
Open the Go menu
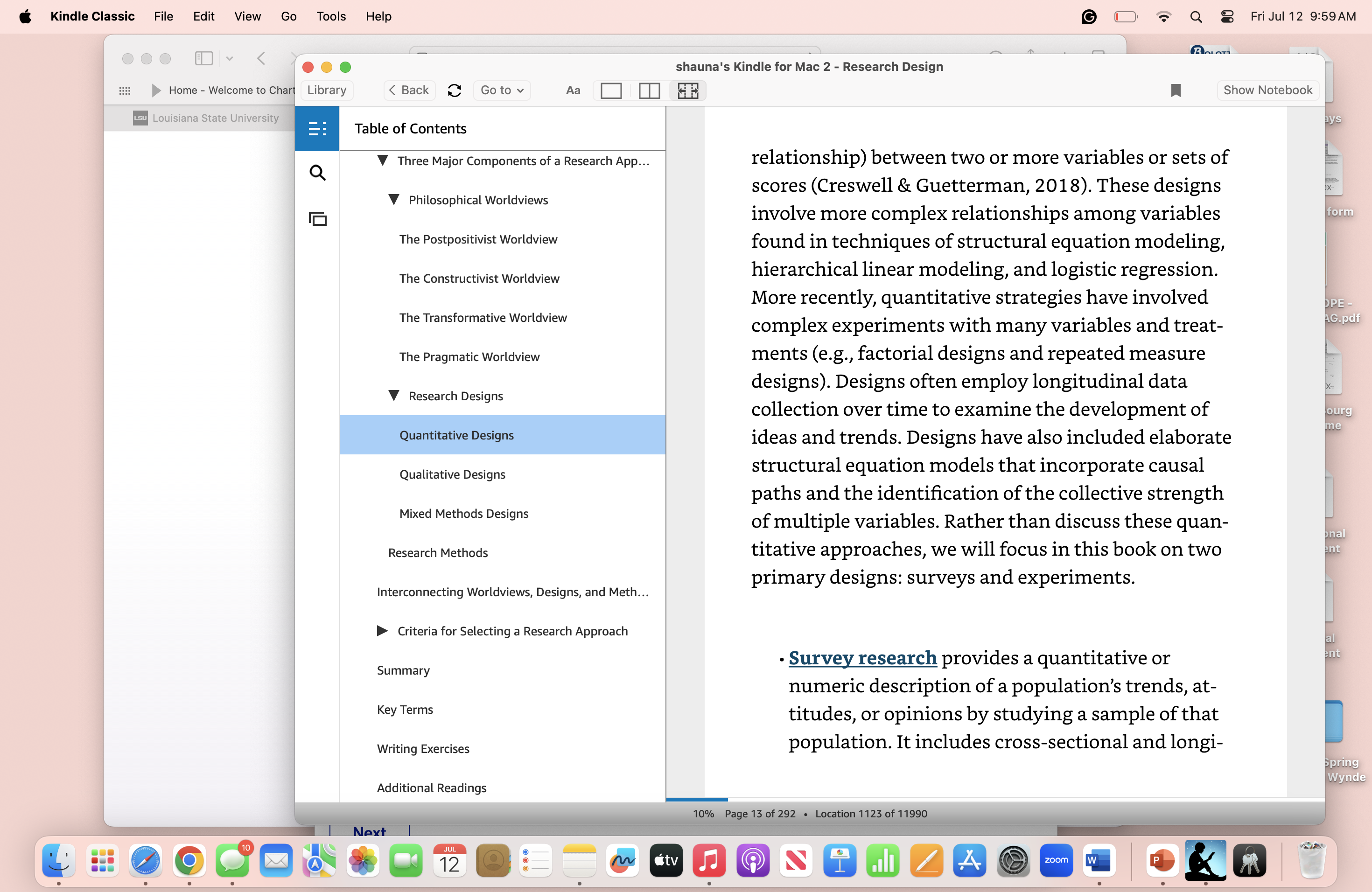(288, 16)
